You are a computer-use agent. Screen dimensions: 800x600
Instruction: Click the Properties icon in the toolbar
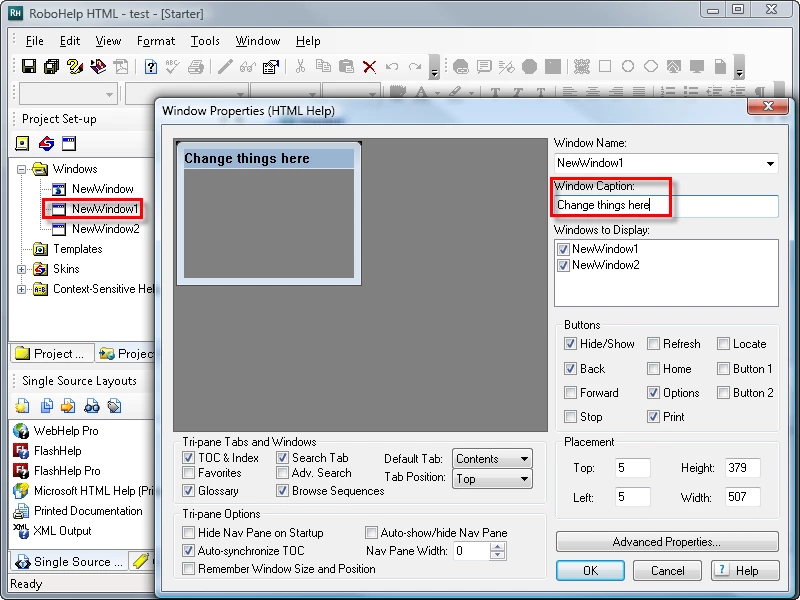tap(271, 66)
